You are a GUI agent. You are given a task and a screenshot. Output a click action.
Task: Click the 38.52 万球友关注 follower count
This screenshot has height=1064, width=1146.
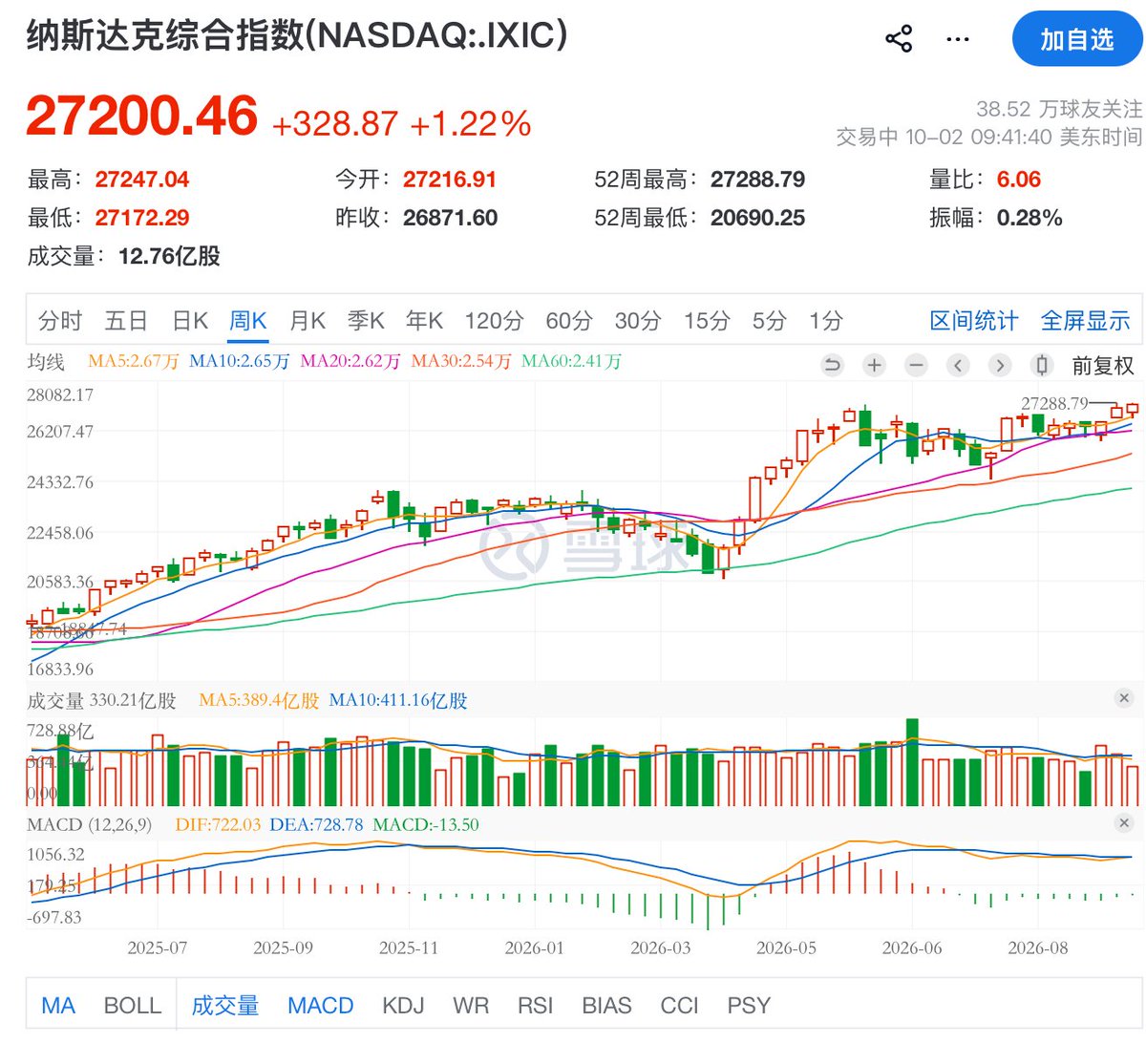pos(1059,109)
